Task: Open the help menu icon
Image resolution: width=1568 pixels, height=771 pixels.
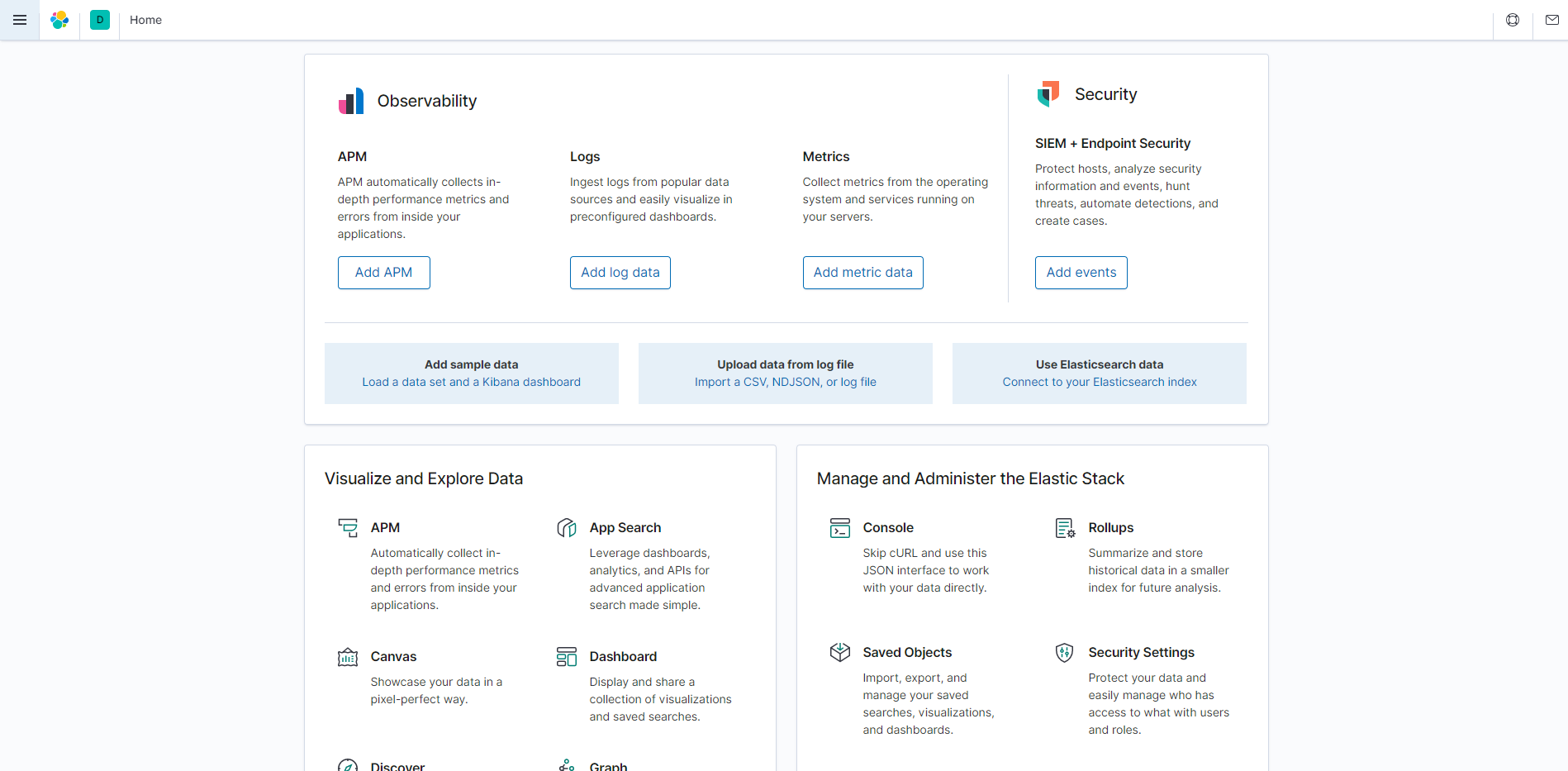Action: coord(1513,20)
